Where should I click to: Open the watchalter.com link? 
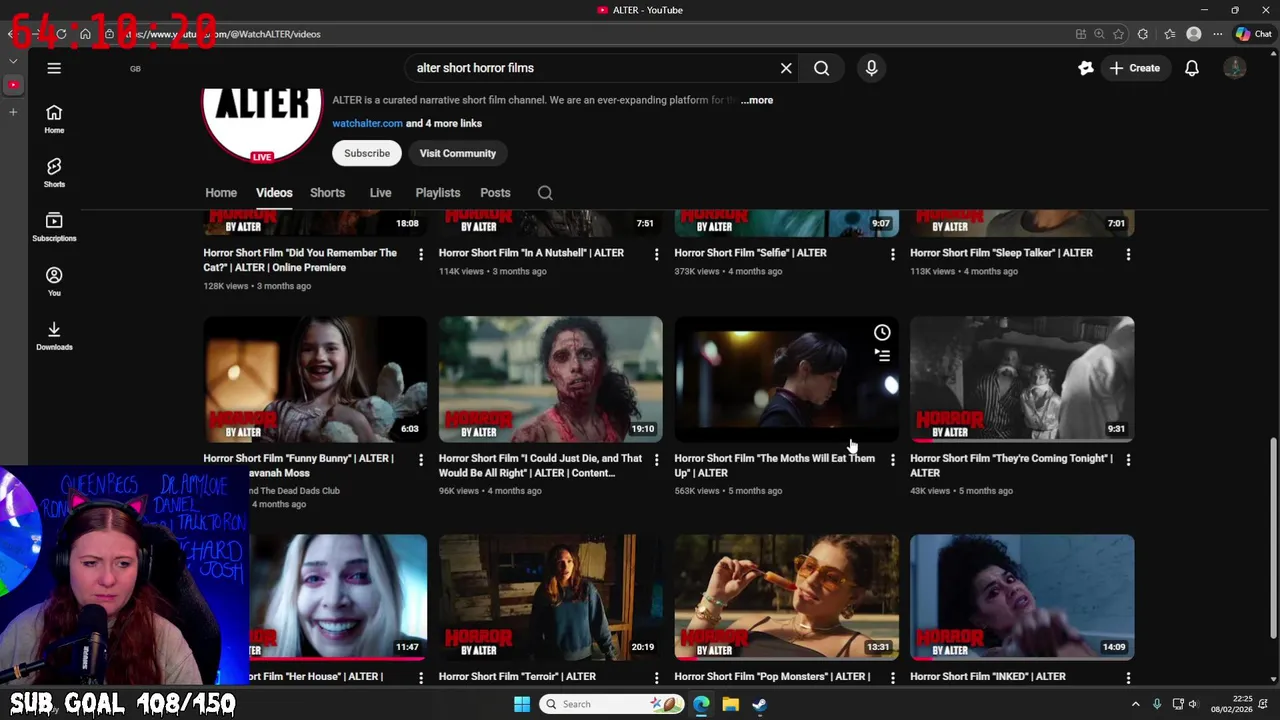(367, 123)
